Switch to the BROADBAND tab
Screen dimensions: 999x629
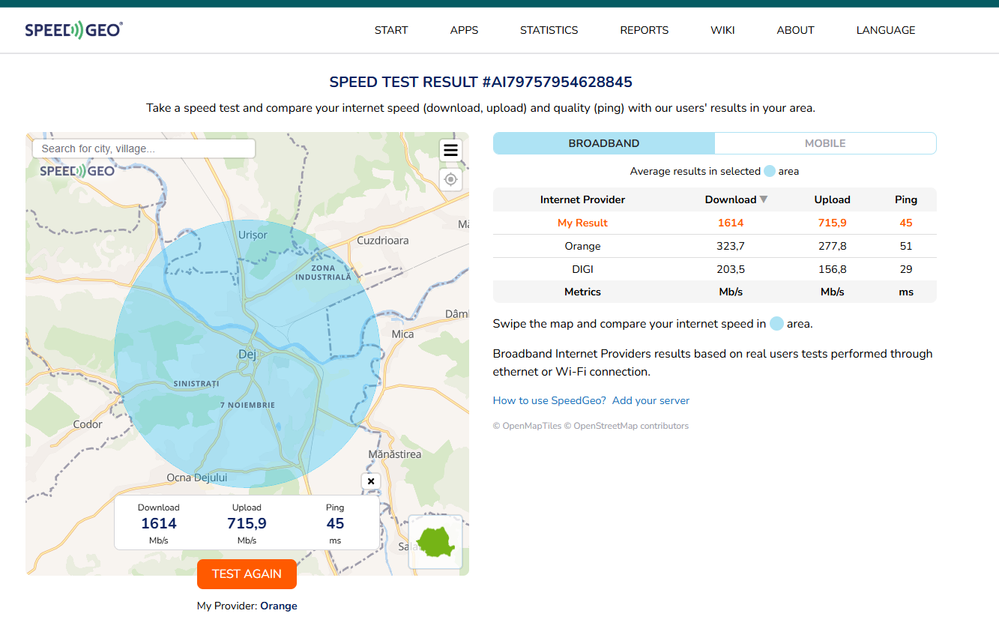coord(604,143)
